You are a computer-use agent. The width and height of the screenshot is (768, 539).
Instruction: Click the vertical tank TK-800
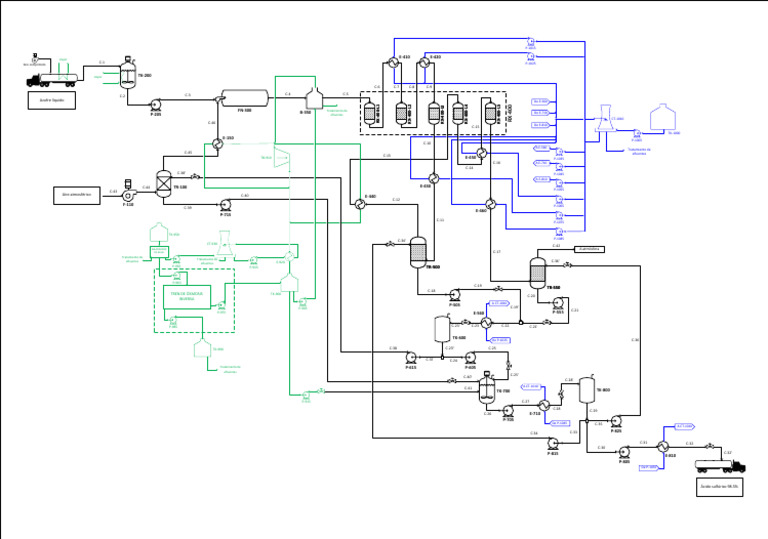click(x=587, y=390)
